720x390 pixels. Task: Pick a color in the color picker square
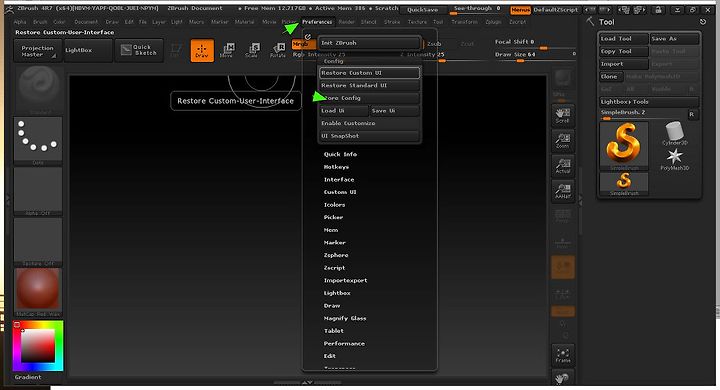(38, 346)
